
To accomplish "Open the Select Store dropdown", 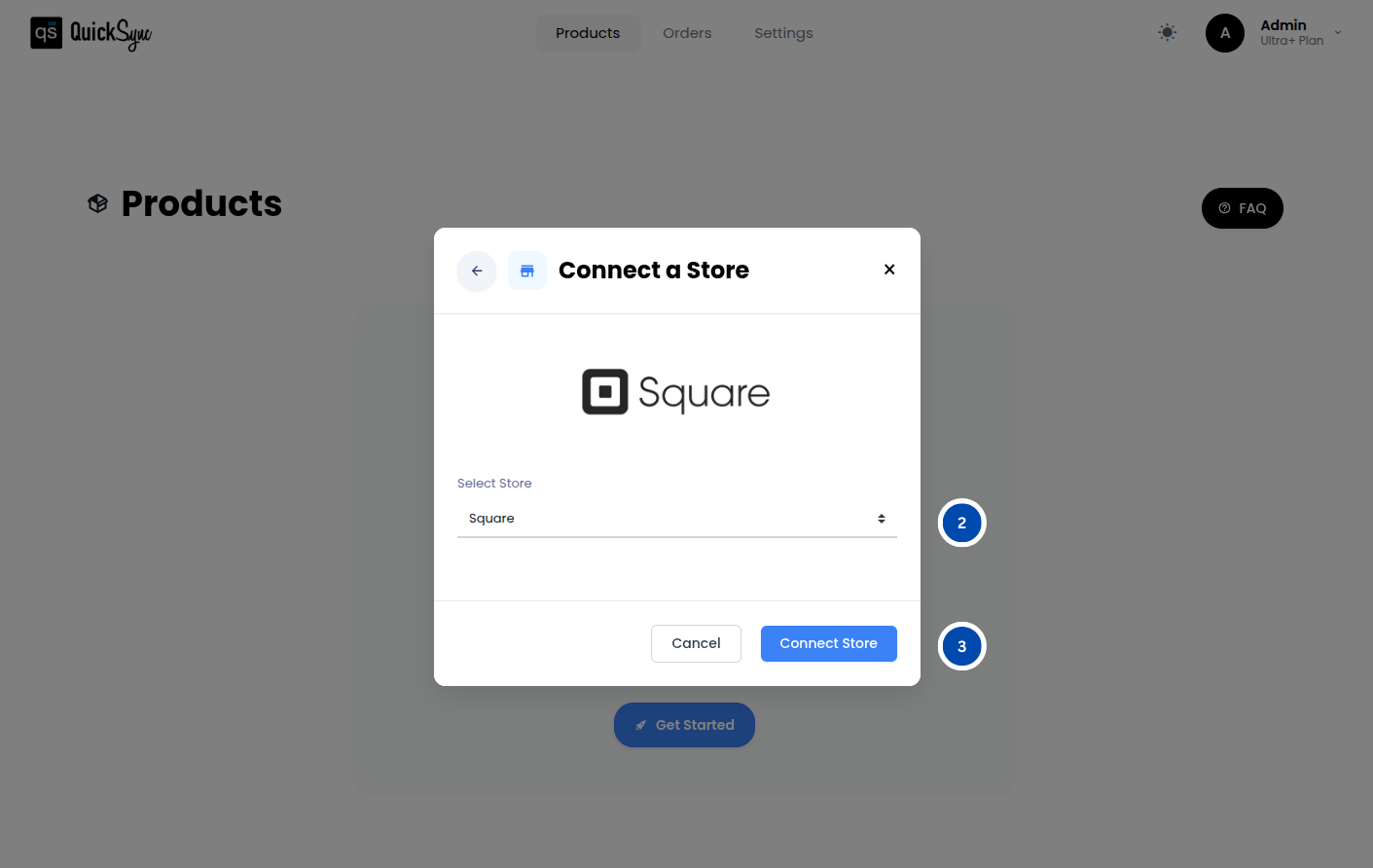I will pos(675,518).
